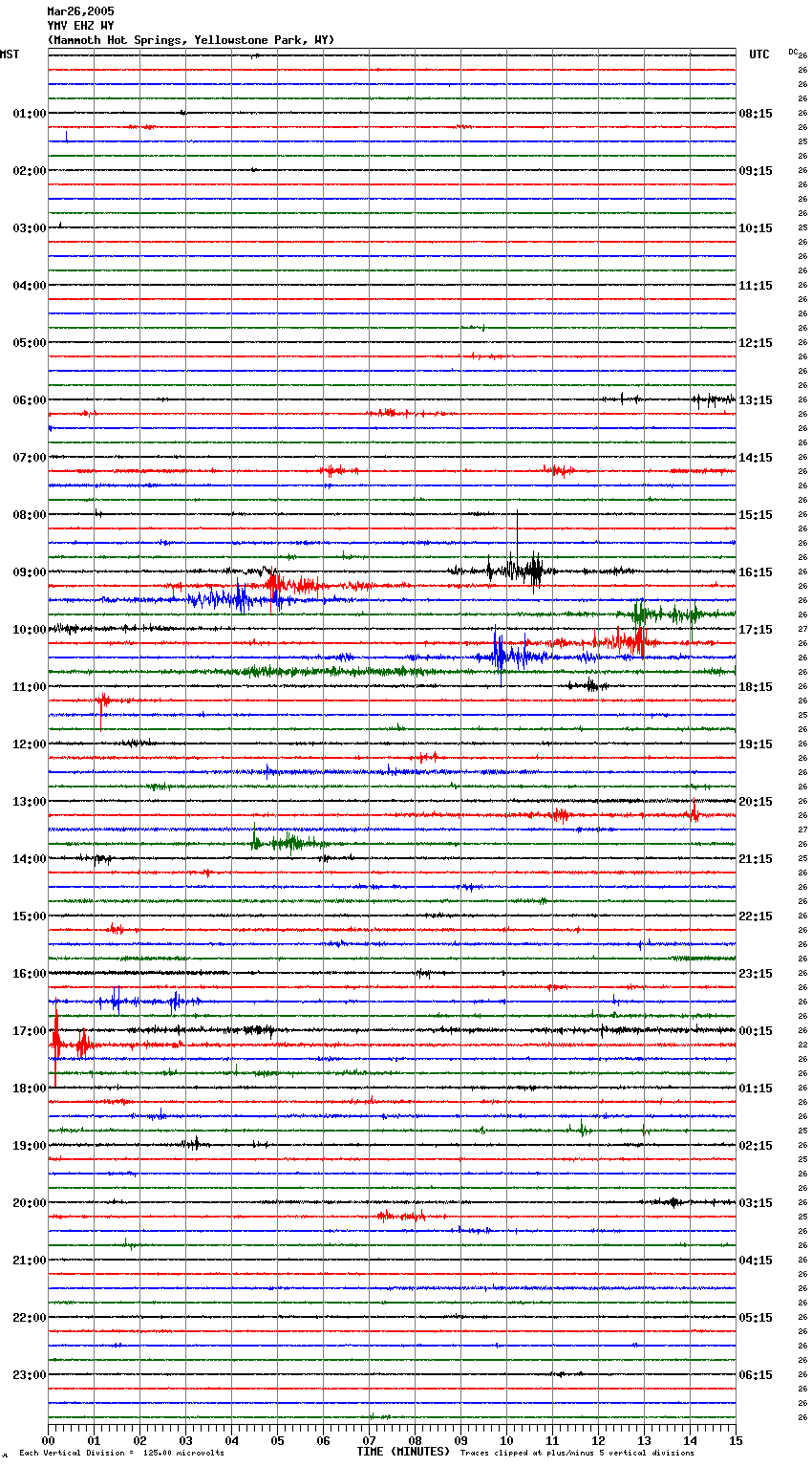This screenshot has height=1466, width=812.
Task: Select the 15:00 MST row label
Action: pyautogui.click(x=30, y=916)
